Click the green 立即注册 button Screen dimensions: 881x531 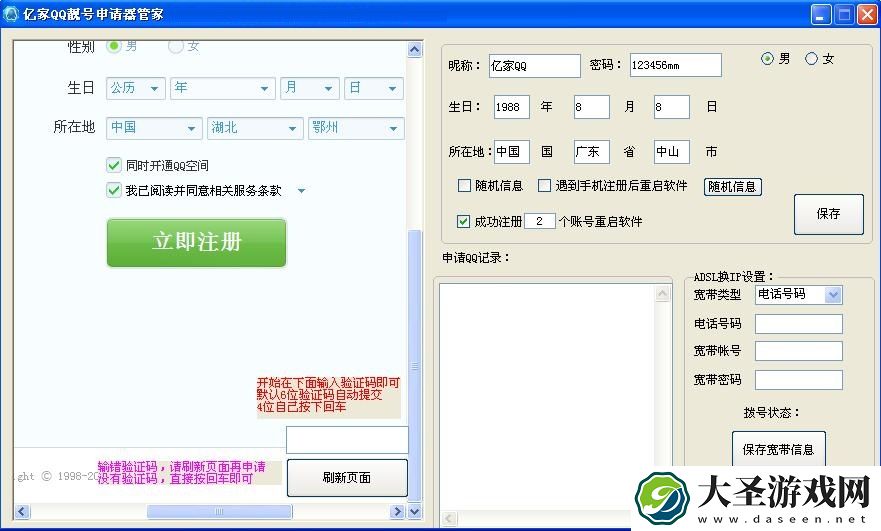tap(197, 243)
